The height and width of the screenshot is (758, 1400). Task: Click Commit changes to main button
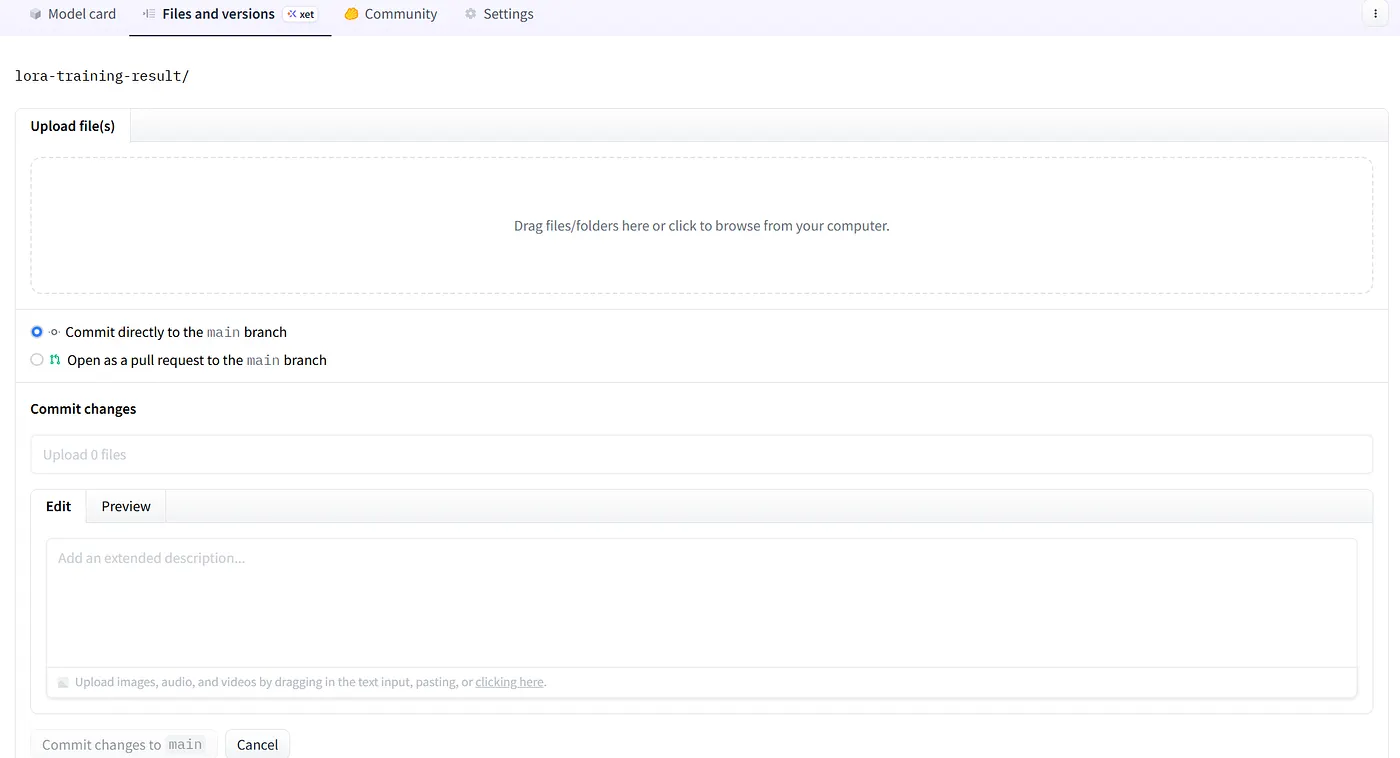[x=123, y=744]
